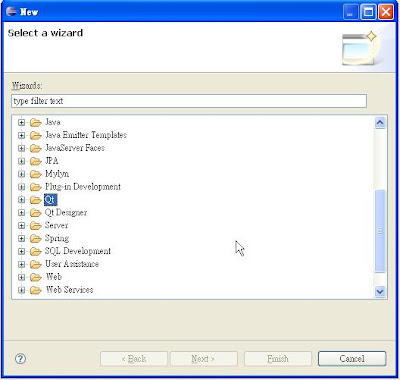Click the wizard list scroll down arrow

380,291
